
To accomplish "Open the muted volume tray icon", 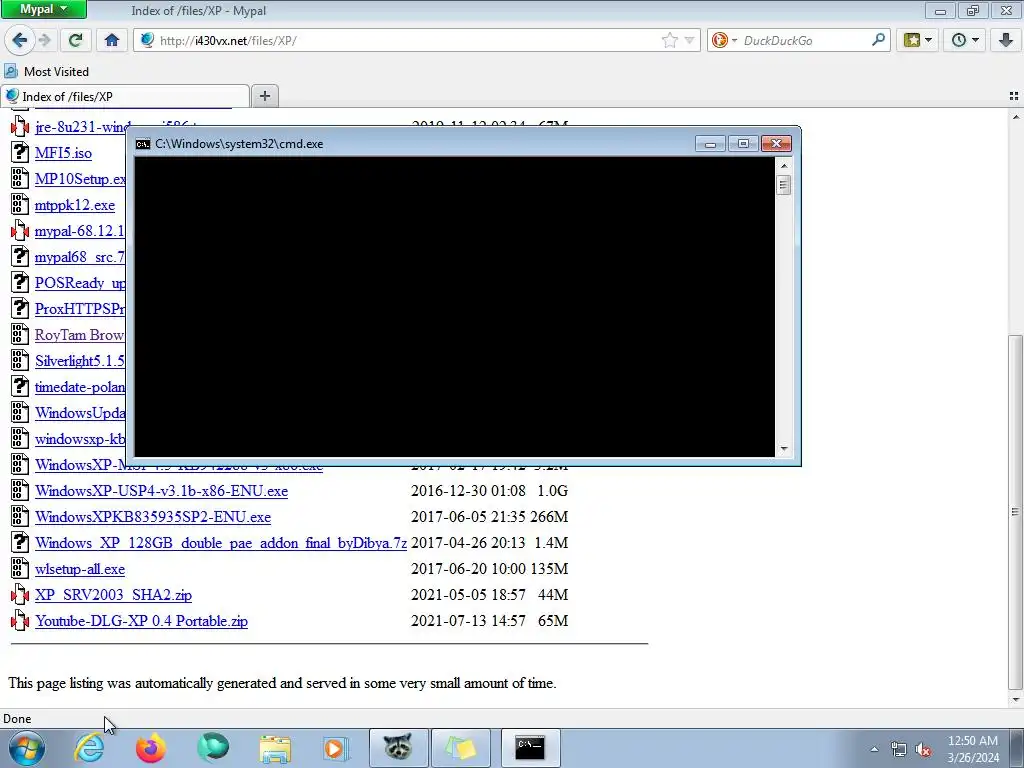I will click(923, 749).
